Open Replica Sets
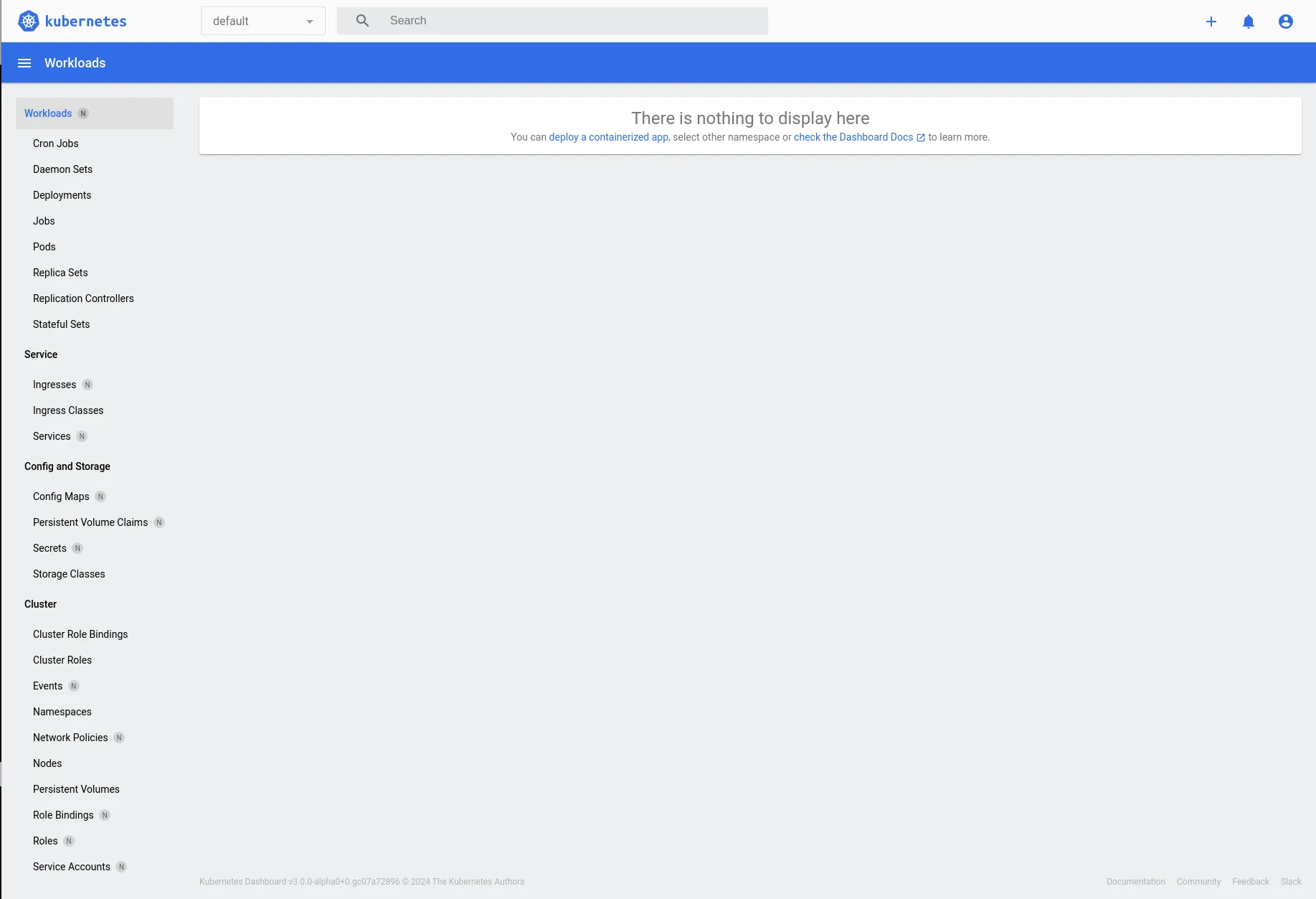The width and height of the screenshot is (1316, 899). click(x=60, y=273)
